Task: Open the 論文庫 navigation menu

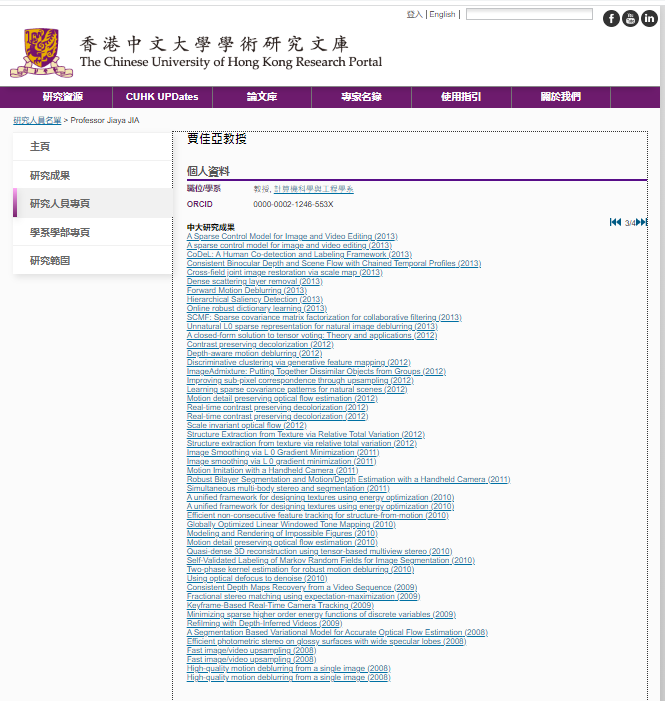Action: [x=262, y=97]
